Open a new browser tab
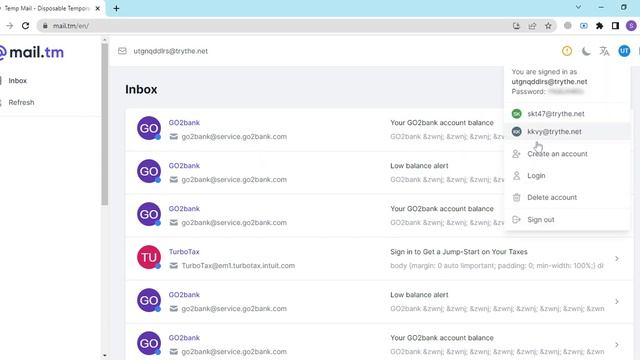Screen dimensions: 640x360 (116, 8)
